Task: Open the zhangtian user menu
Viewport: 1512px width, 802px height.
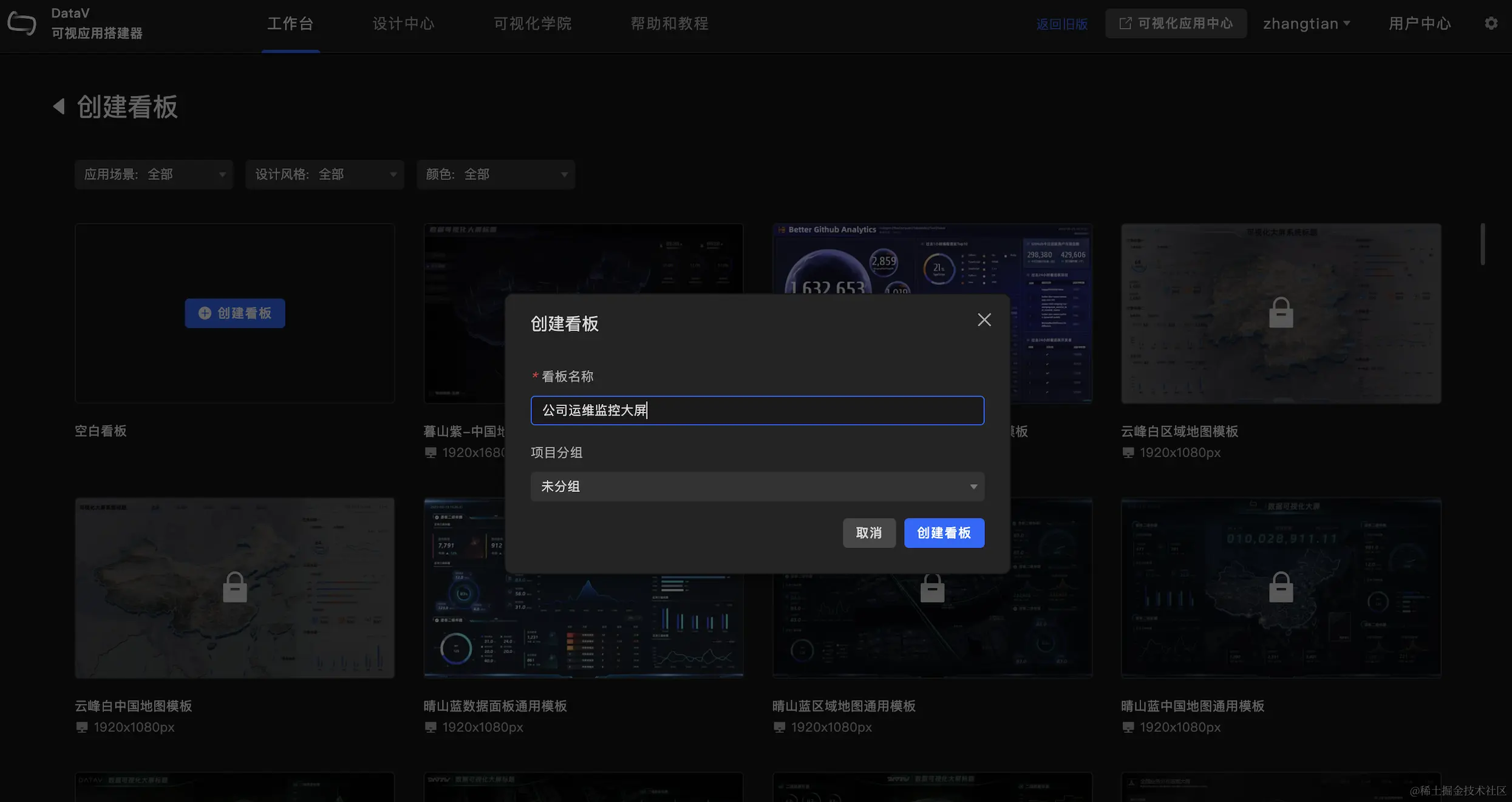Action: (1306, 24)
